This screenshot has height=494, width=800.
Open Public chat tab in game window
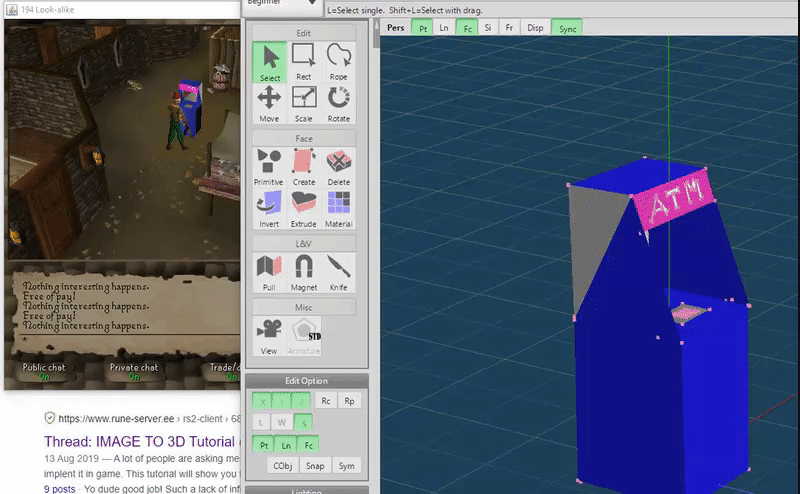pyautogui.click(x=44, y=371)
